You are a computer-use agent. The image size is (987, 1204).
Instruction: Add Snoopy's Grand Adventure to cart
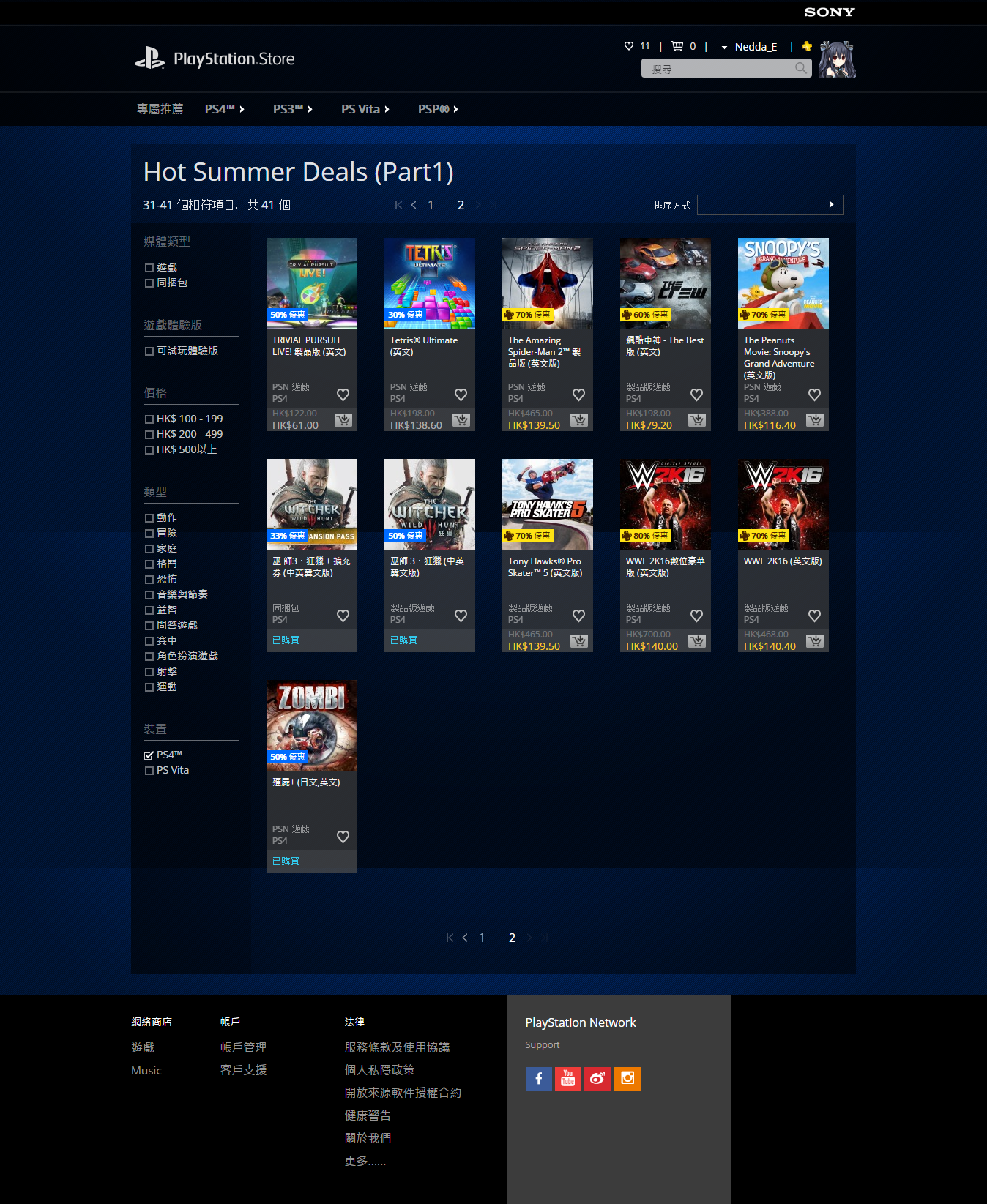[815, 420]
